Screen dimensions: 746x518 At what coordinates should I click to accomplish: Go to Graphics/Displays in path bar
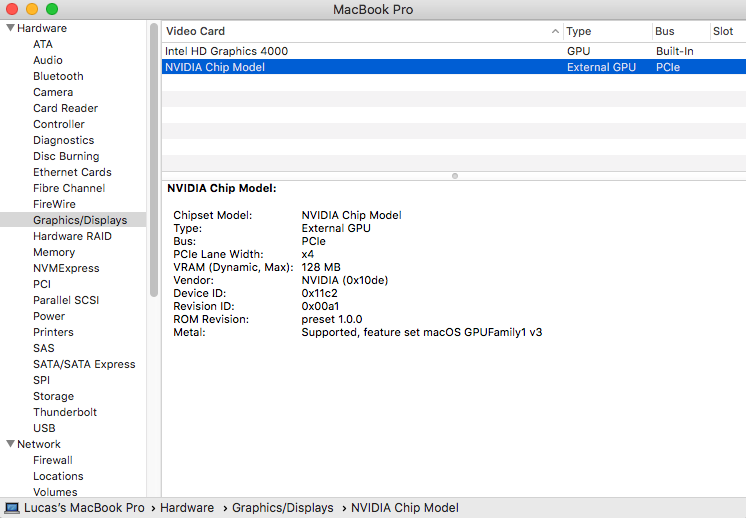[x=283, y=508]
